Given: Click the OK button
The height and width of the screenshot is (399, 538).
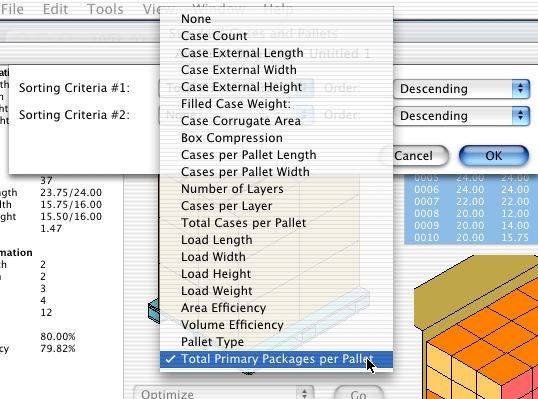Looking at the screenshot, I should pos(494,156).
